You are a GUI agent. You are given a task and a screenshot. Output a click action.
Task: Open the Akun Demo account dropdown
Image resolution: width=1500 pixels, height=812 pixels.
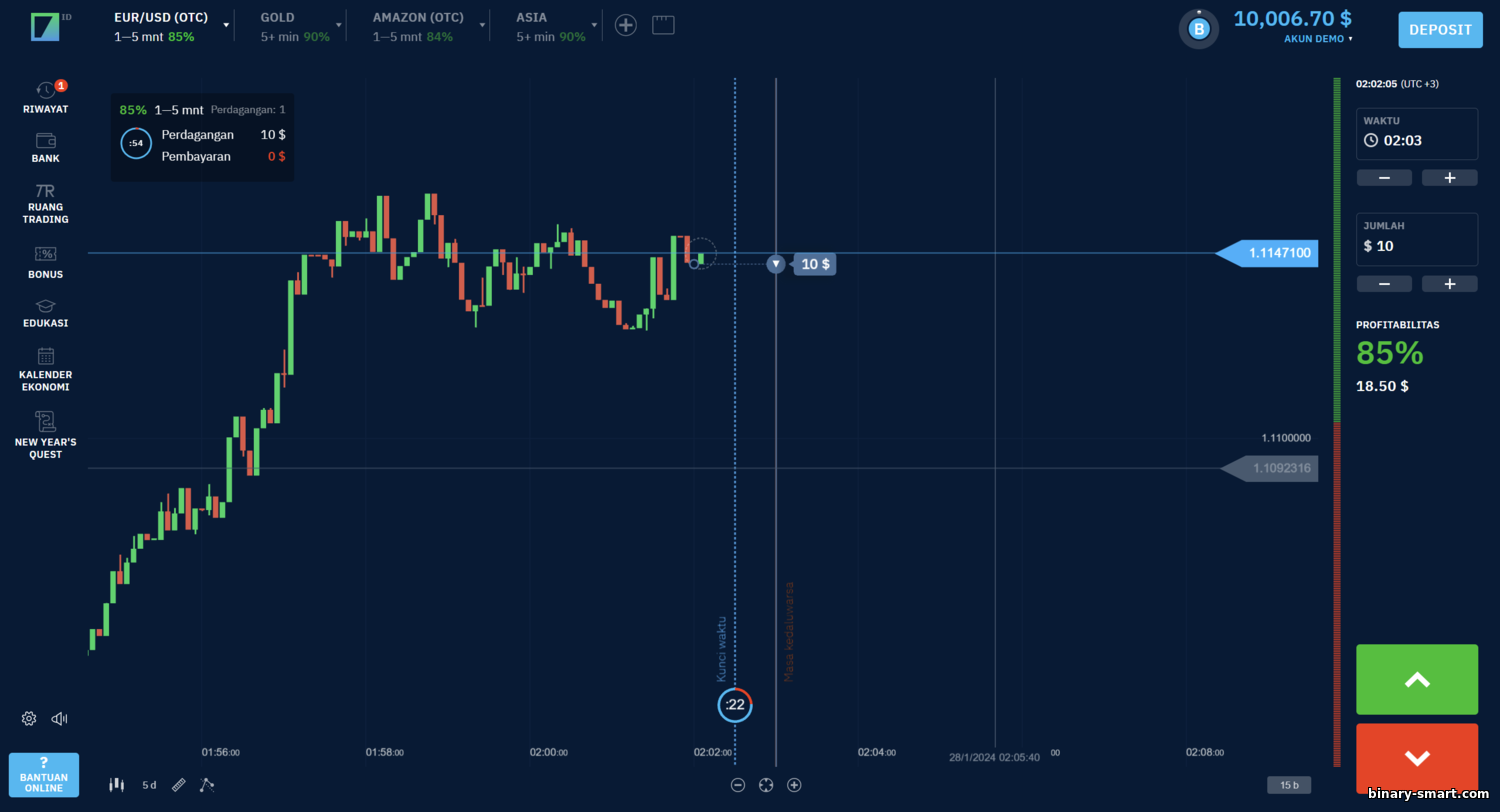pyautogui.click(x=1318, y=39)
